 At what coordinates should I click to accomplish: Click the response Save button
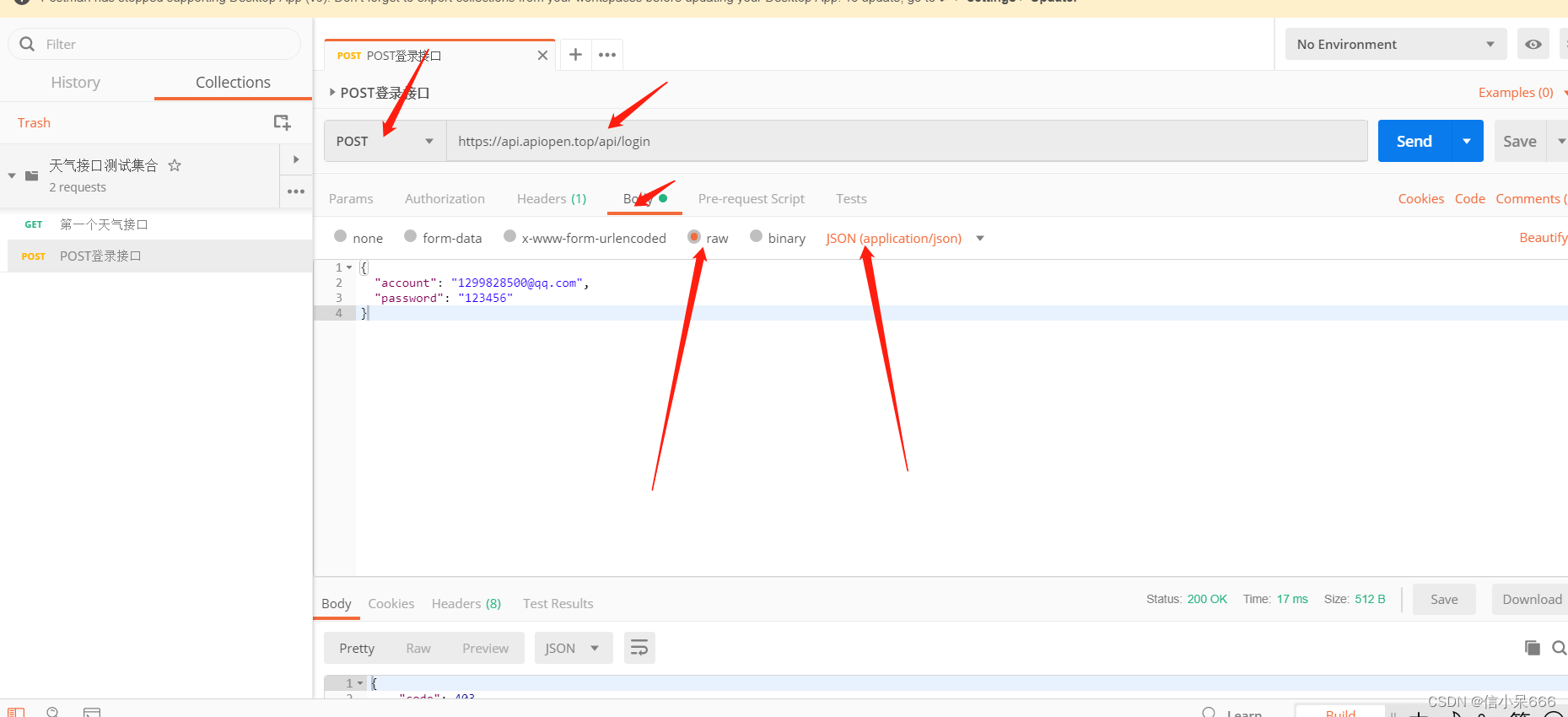click(x=1444, y=600)
